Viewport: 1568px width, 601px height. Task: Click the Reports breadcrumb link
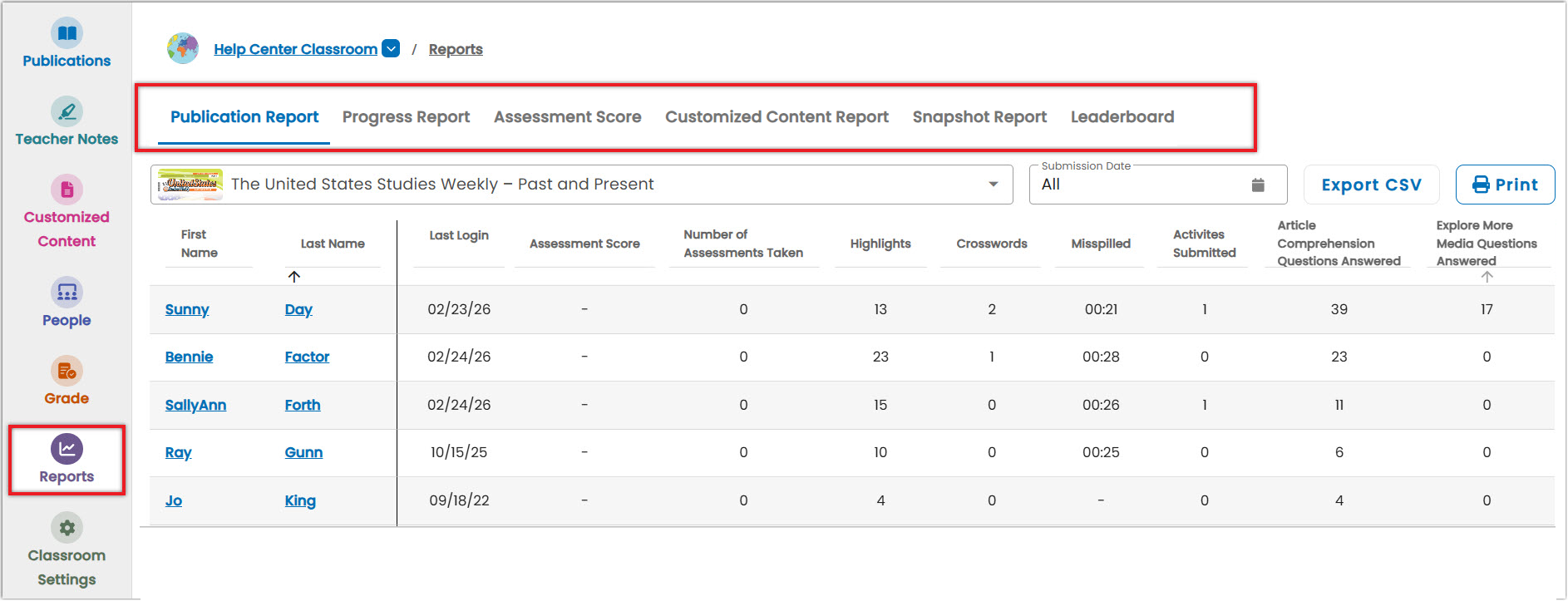456,49
